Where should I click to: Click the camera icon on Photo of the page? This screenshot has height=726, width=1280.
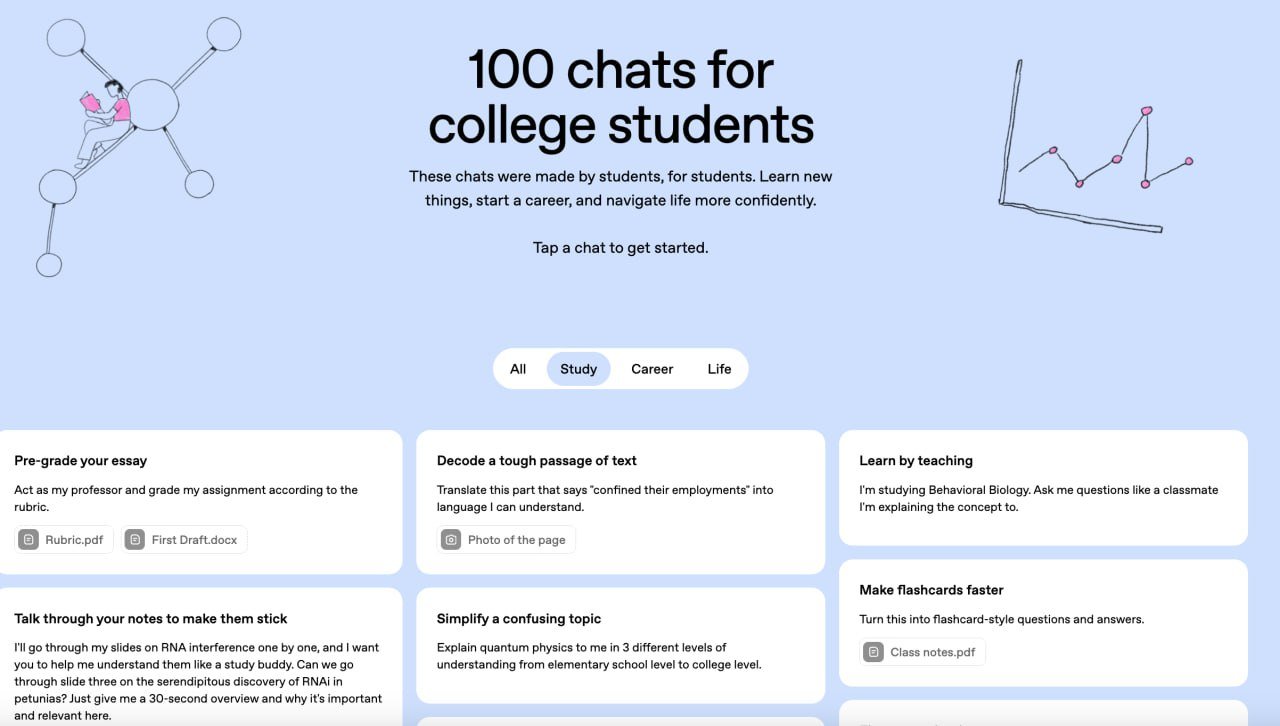click(450, 539)
